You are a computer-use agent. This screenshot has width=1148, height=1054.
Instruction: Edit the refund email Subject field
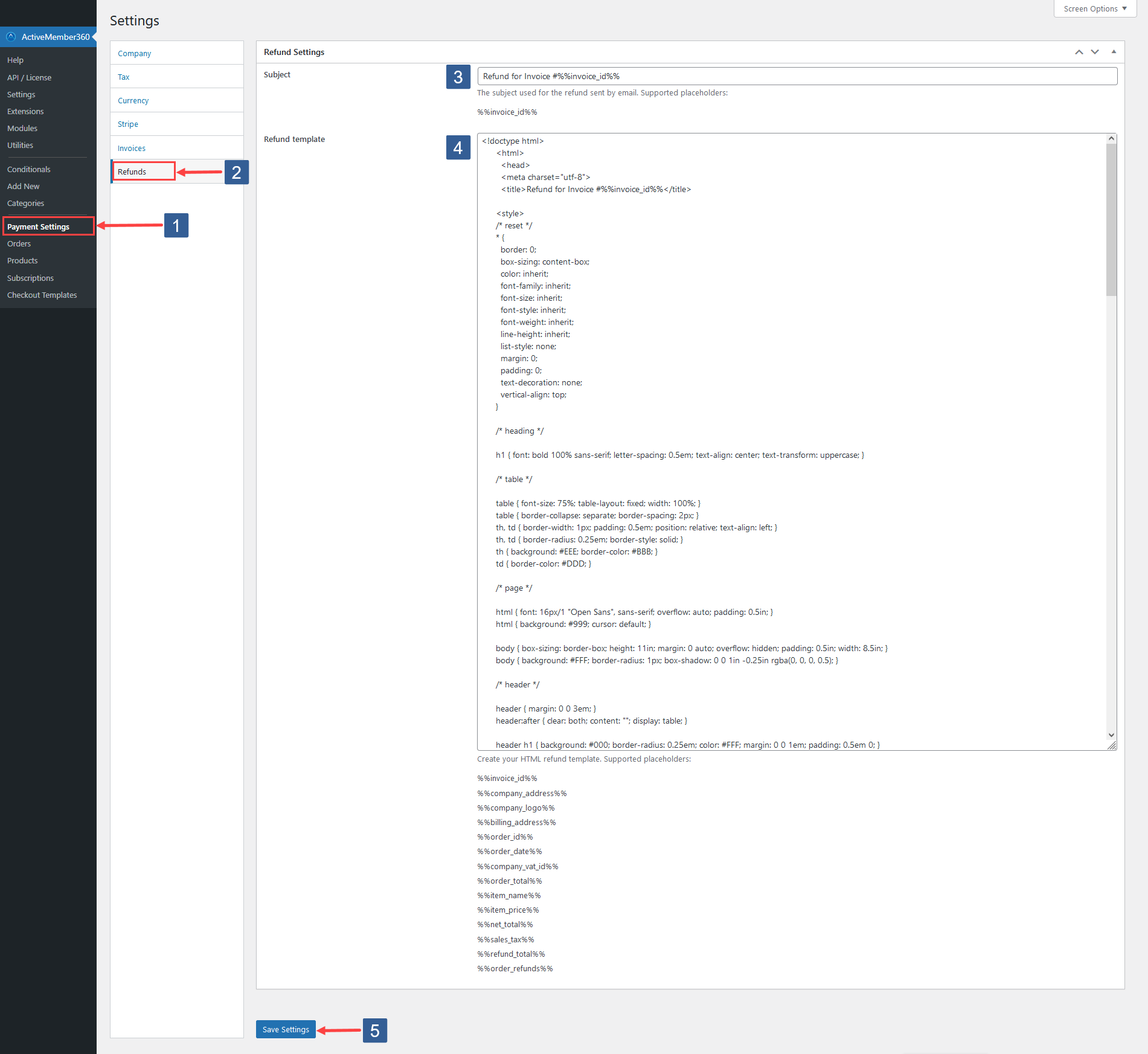point(796,76)
